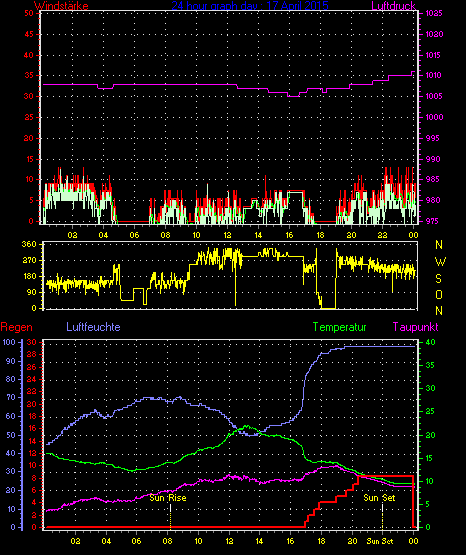Viewport: 466px width, 555px height.
Task: Click the 'O' compass direction label
Action: click(439, 294)
